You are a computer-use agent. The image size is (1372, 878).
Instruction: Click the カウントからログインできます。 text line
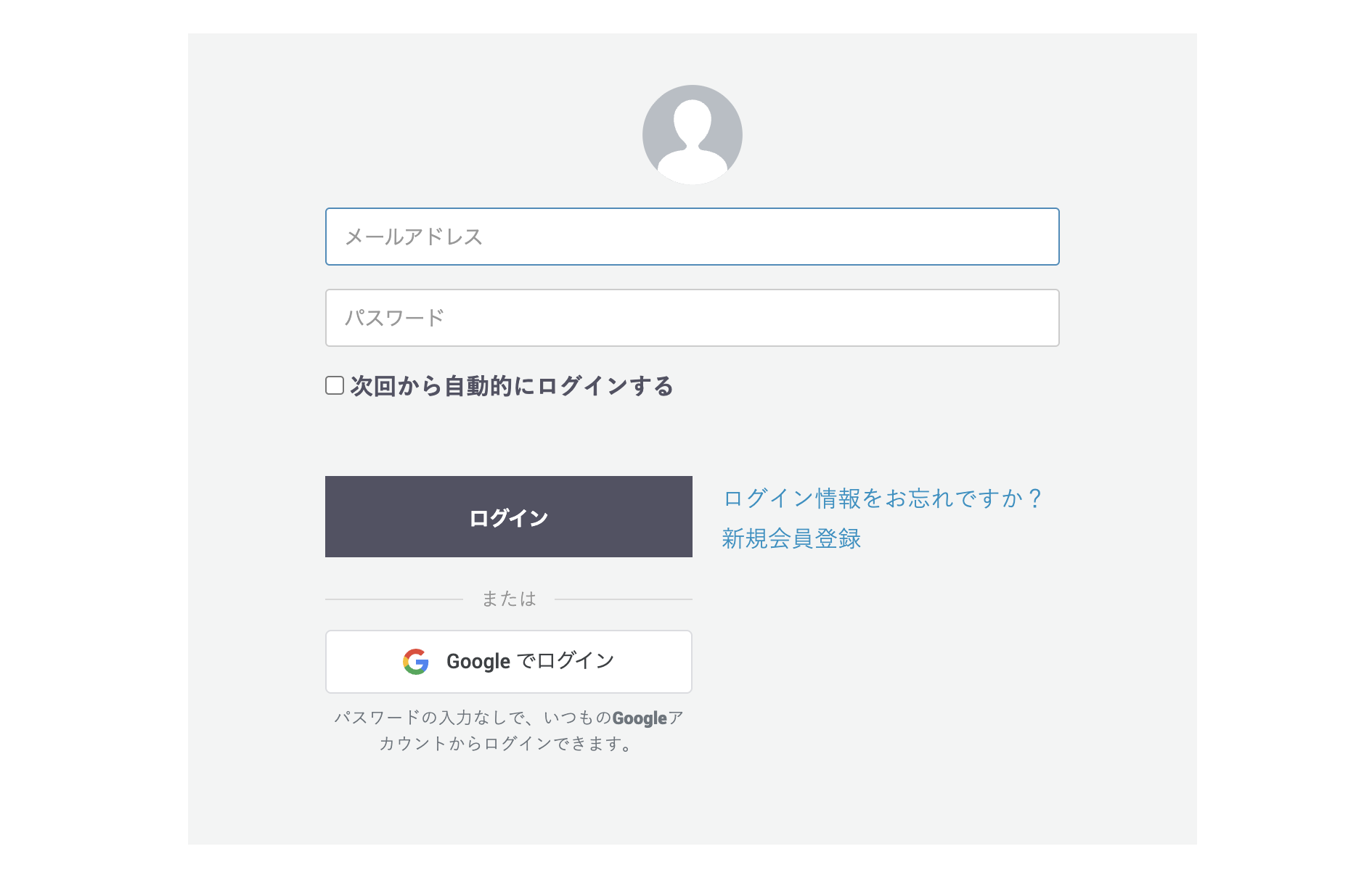coord(507,744)
